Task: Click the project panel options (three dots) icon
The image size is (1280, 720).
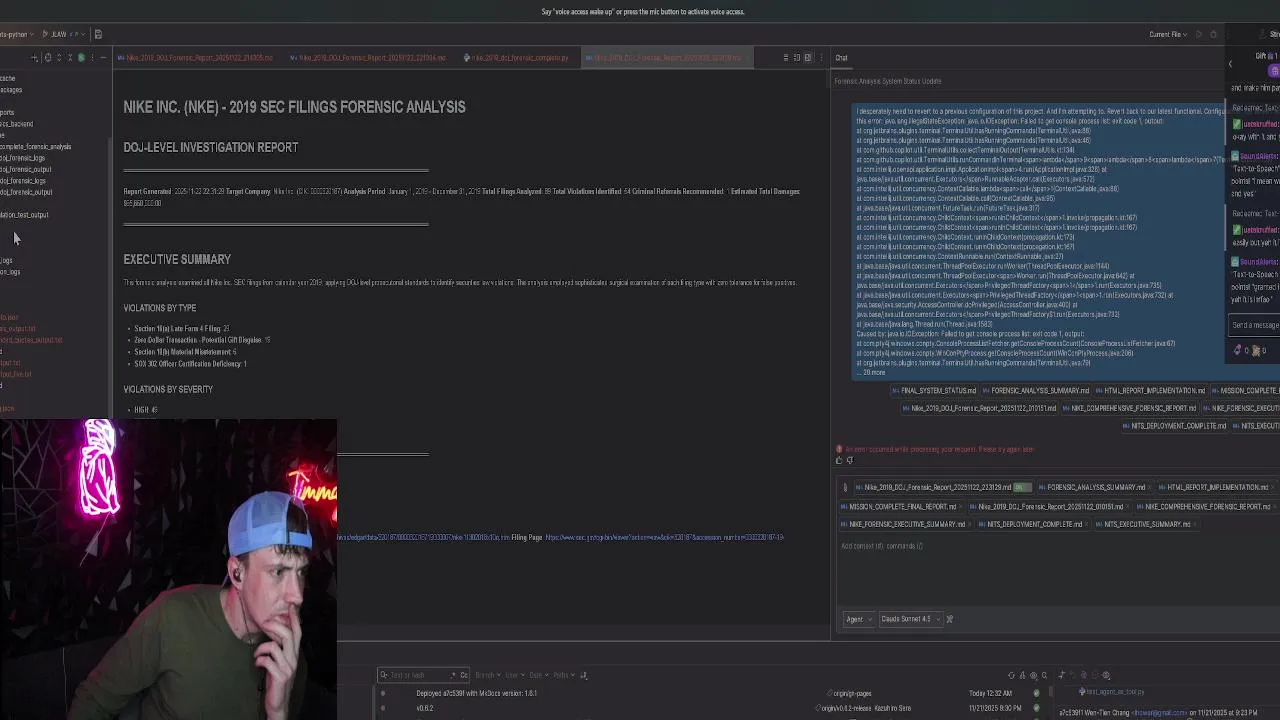Action: point(92,58)
